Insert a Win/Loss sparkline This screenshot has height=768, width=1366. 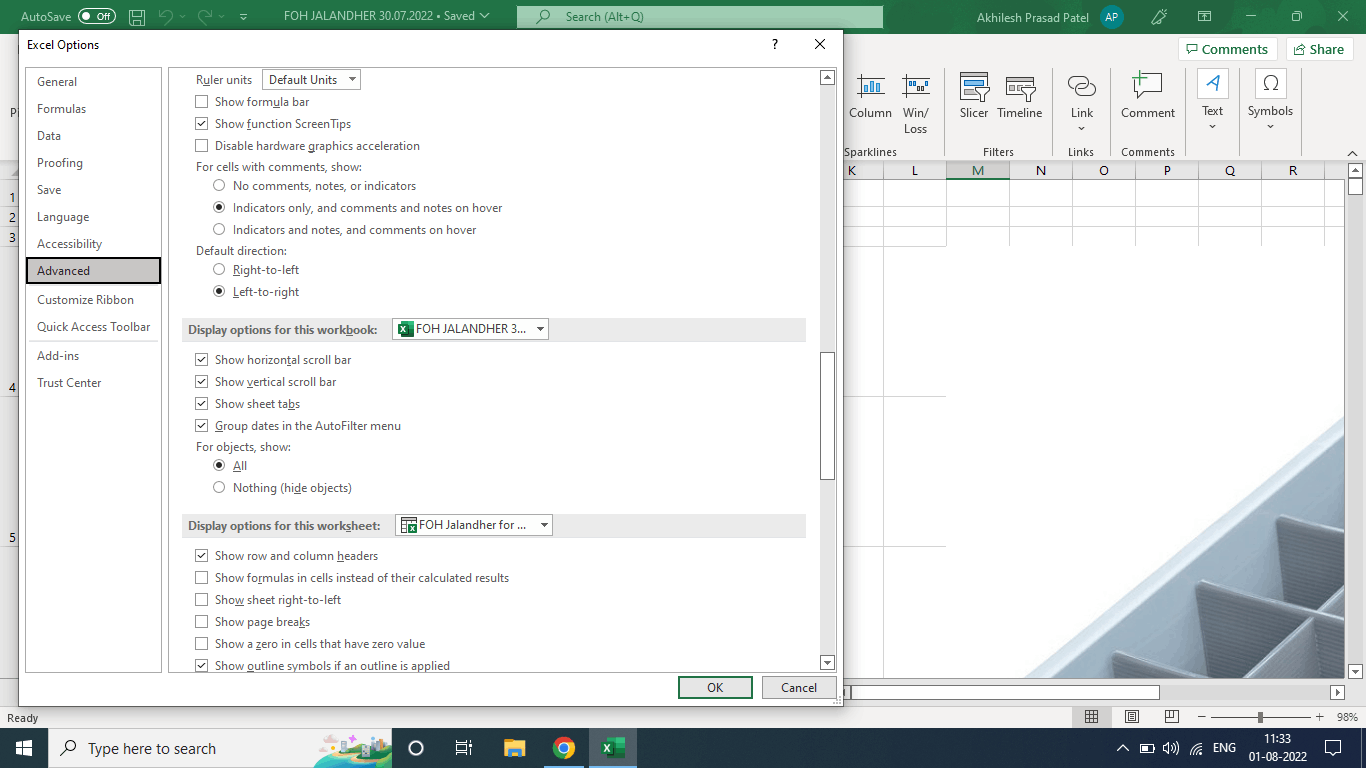915,104
